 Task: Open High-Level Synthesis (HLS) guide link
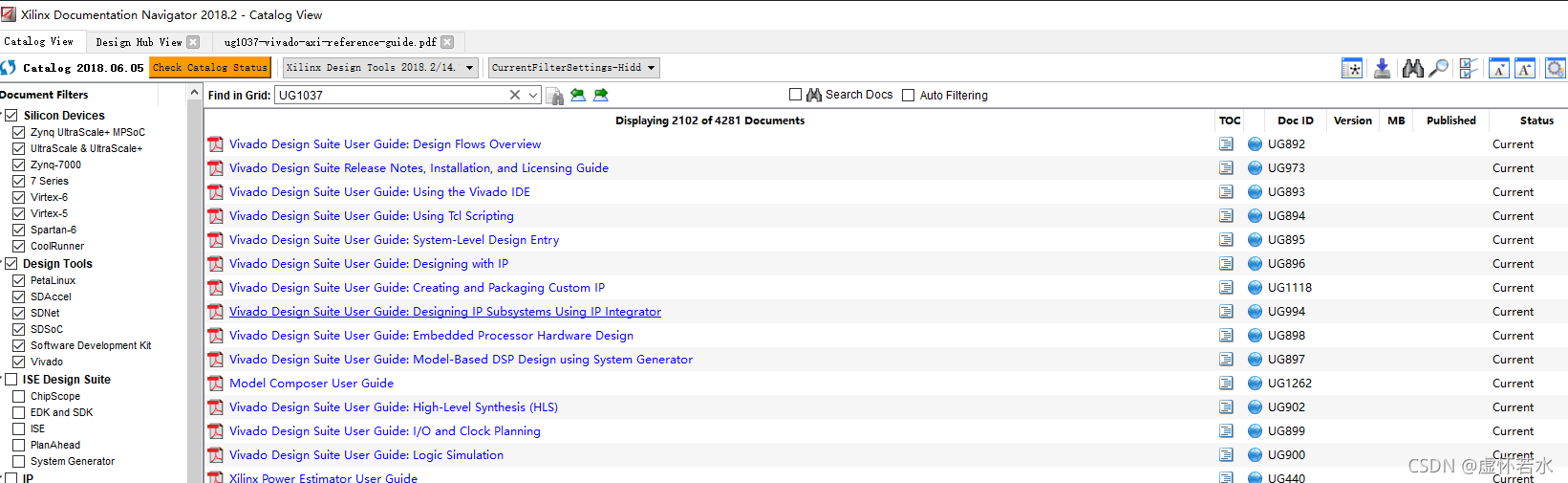394,407
